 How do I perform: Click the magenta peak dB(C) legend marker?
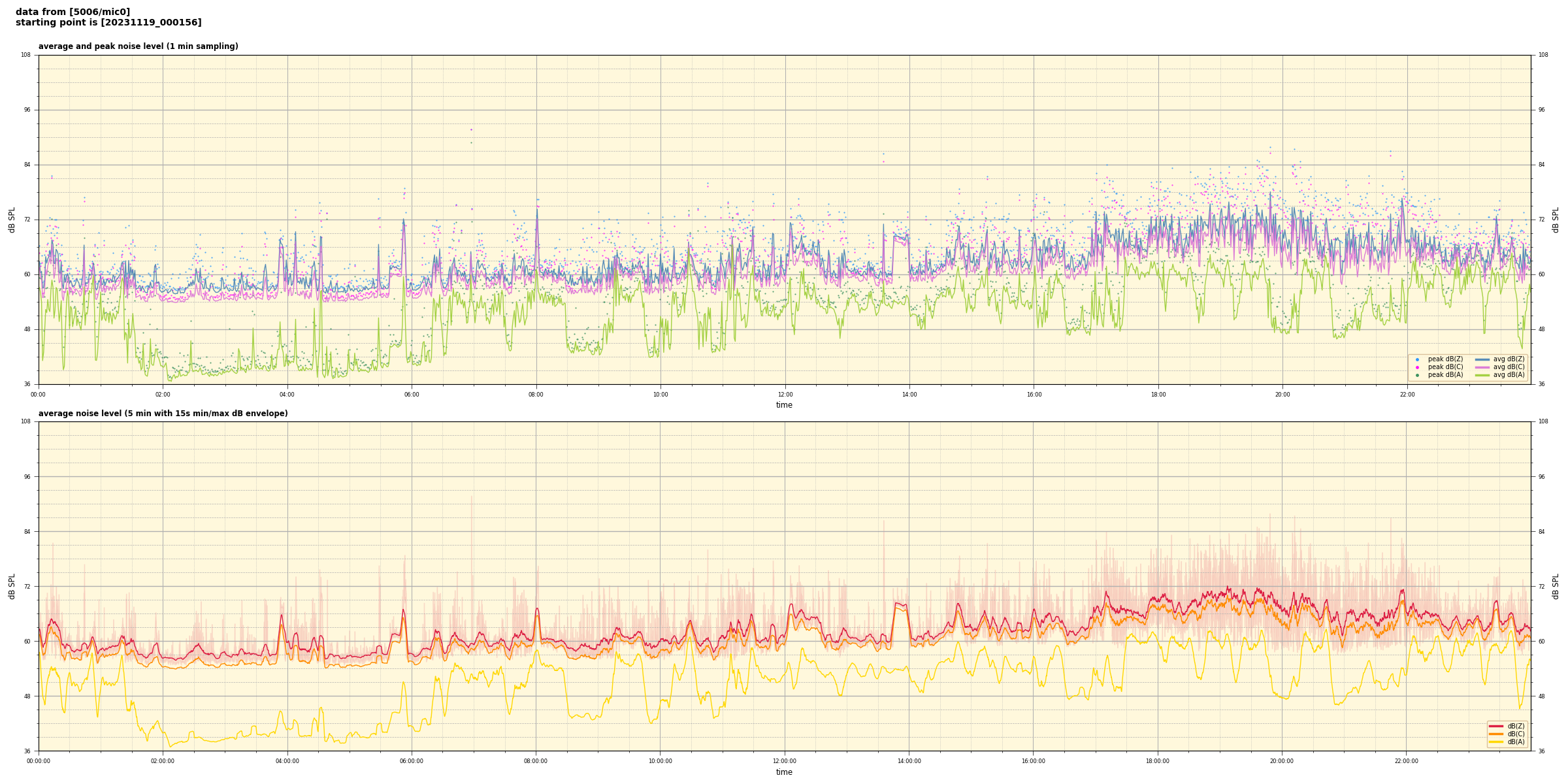(x=1417, y=367)
